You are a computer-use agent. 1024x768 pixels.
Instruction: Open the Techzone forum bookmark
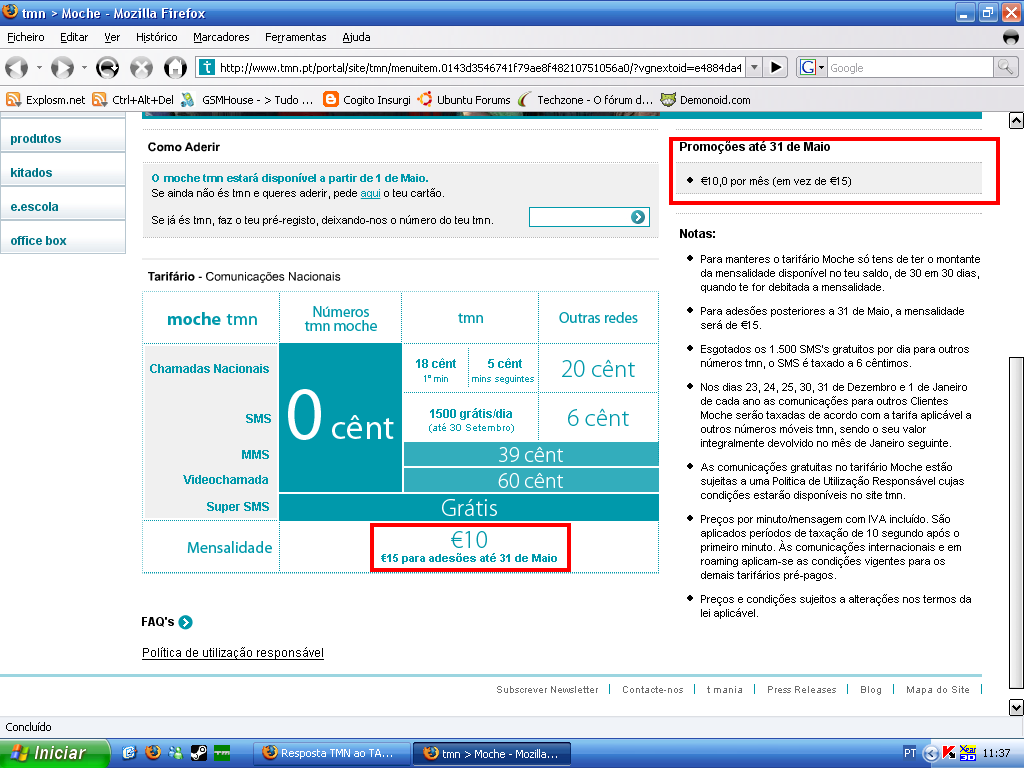(x=585, y=100)
